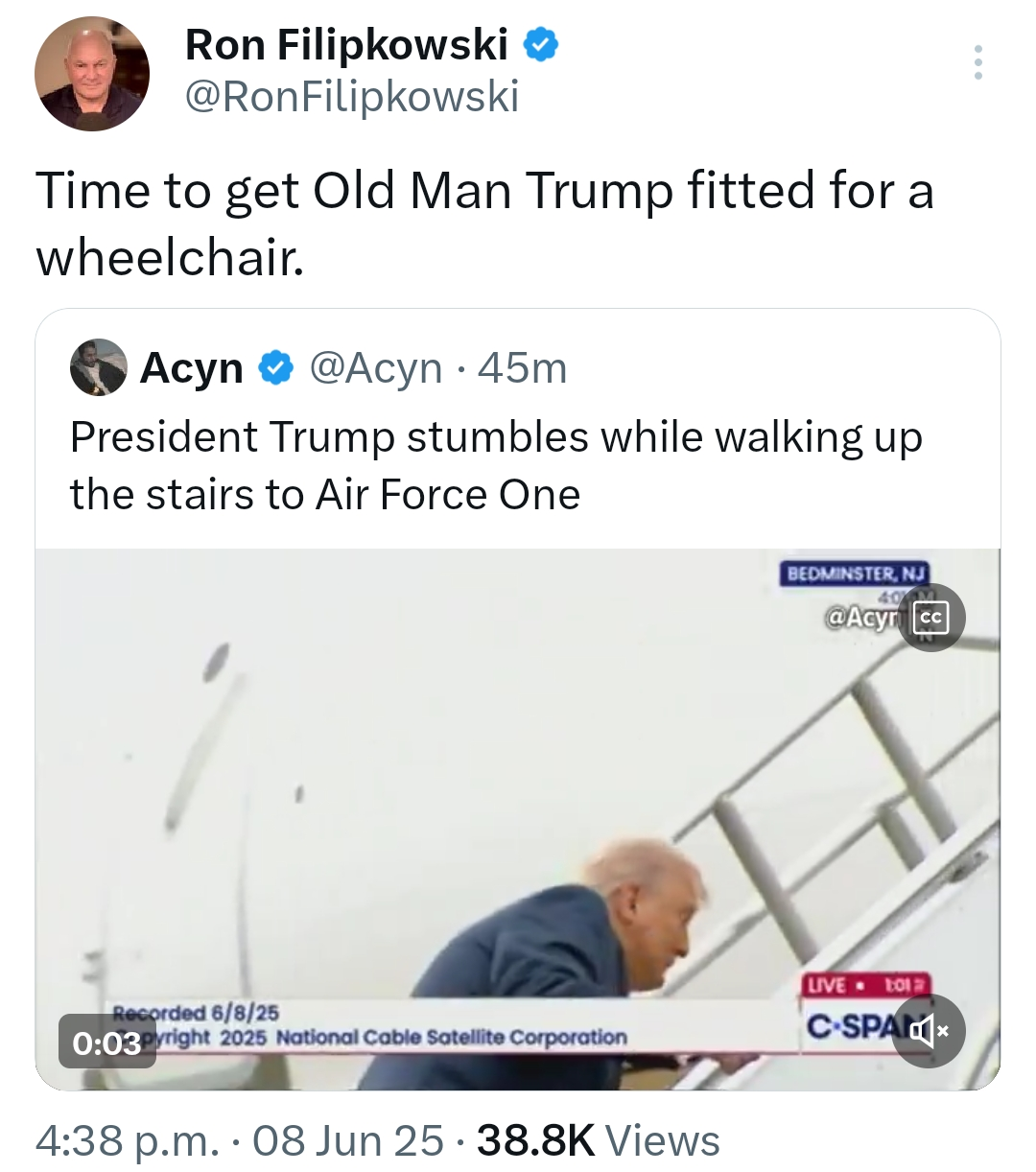Open the @Acyn handle in quoted tweet
This screenshot has height=1172, width=1036.
coord(376,367)
